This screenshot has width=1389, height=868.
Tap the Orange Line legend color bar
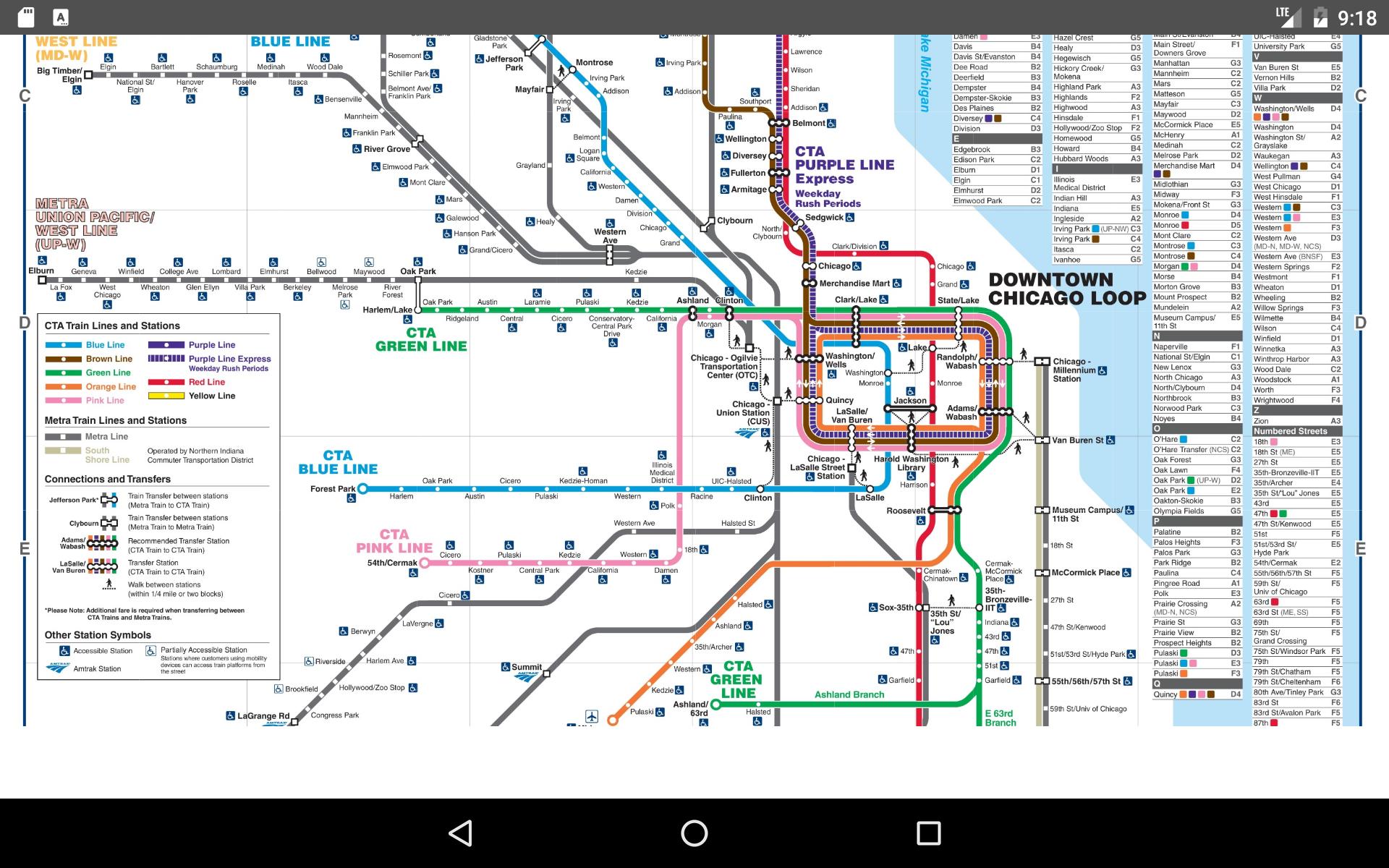tap(64, 386)
